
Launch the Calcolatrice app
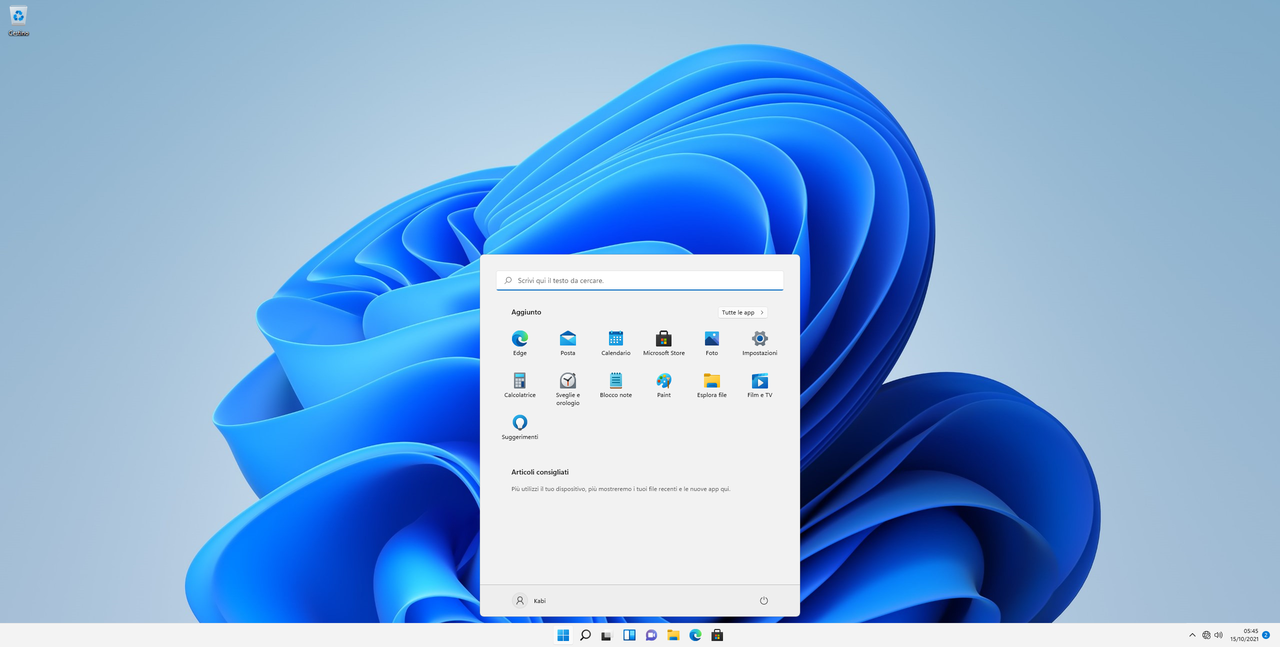click(520, 385)
